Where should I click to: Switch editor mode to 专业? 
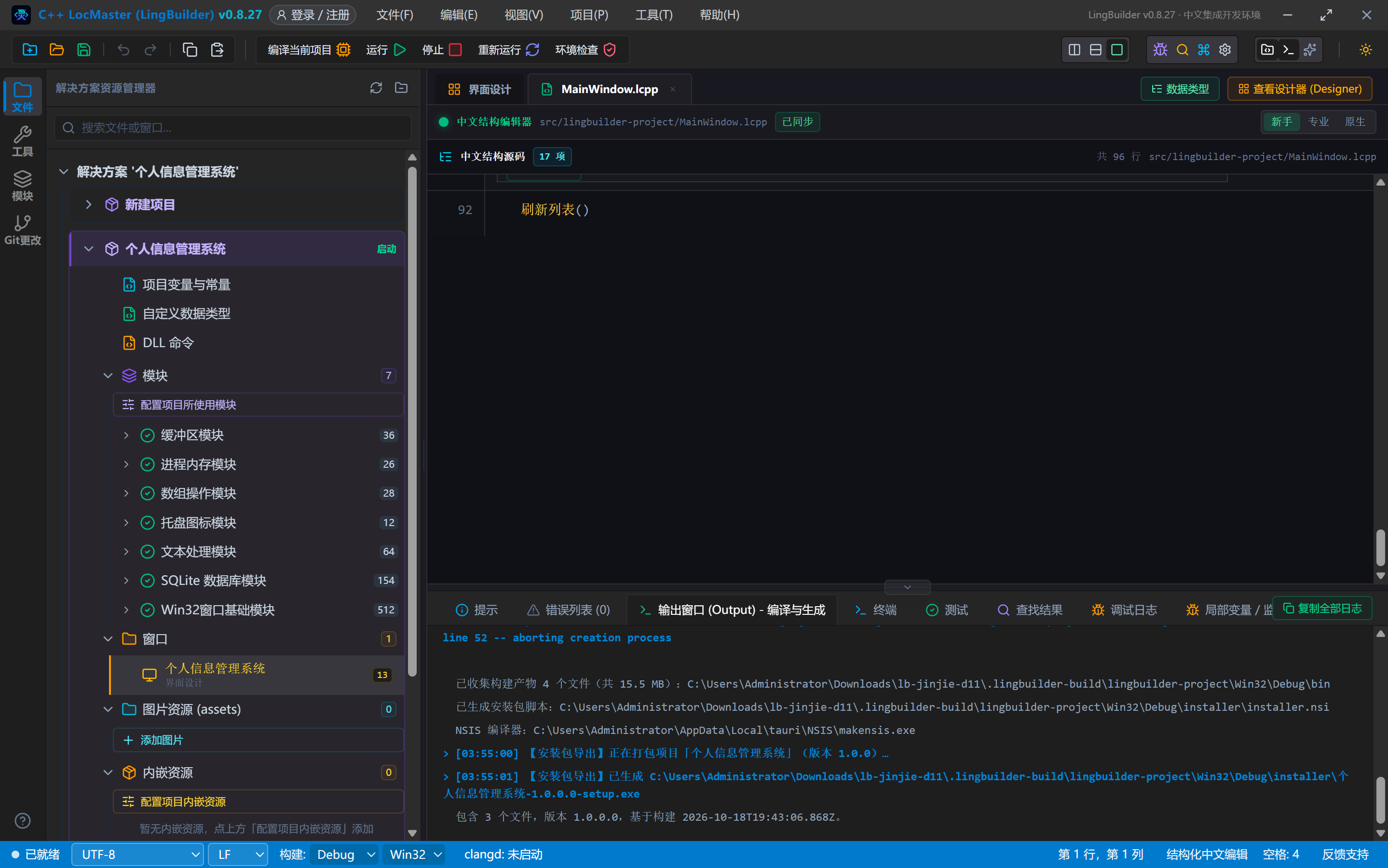1318,122
